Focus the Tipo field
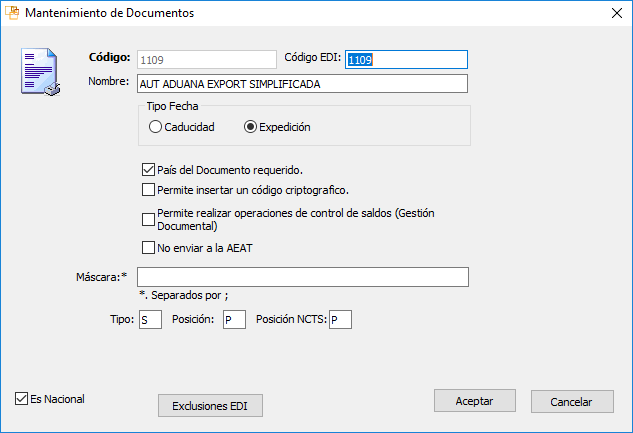 click(x=151, y=320)
